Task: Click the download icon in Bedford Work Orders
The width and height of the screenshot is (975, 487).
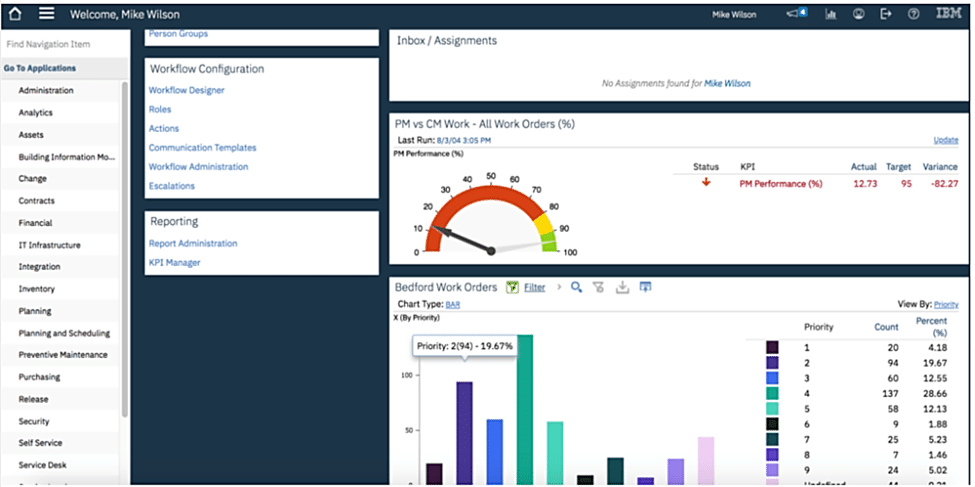Action: [622, 287]
